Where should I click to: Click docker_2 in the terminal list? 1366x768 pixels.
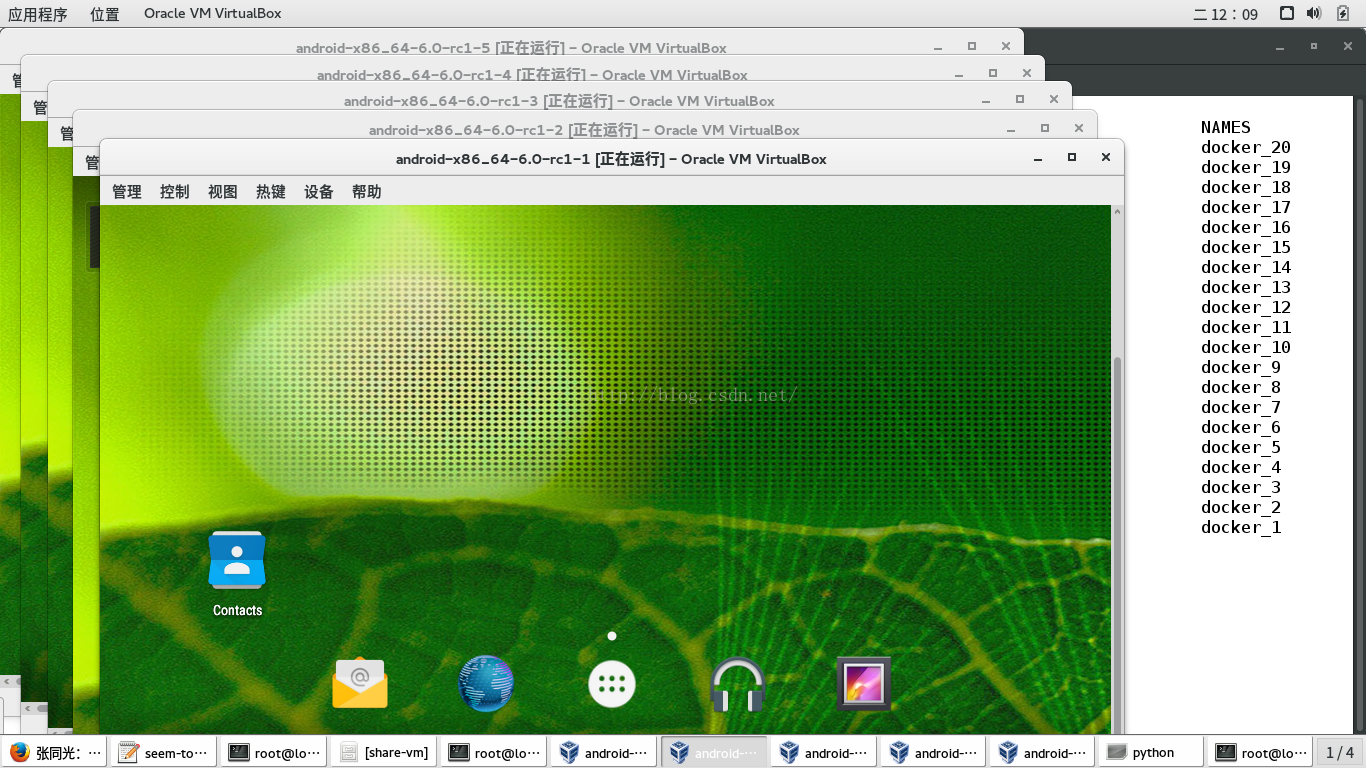click(1241, 507)
